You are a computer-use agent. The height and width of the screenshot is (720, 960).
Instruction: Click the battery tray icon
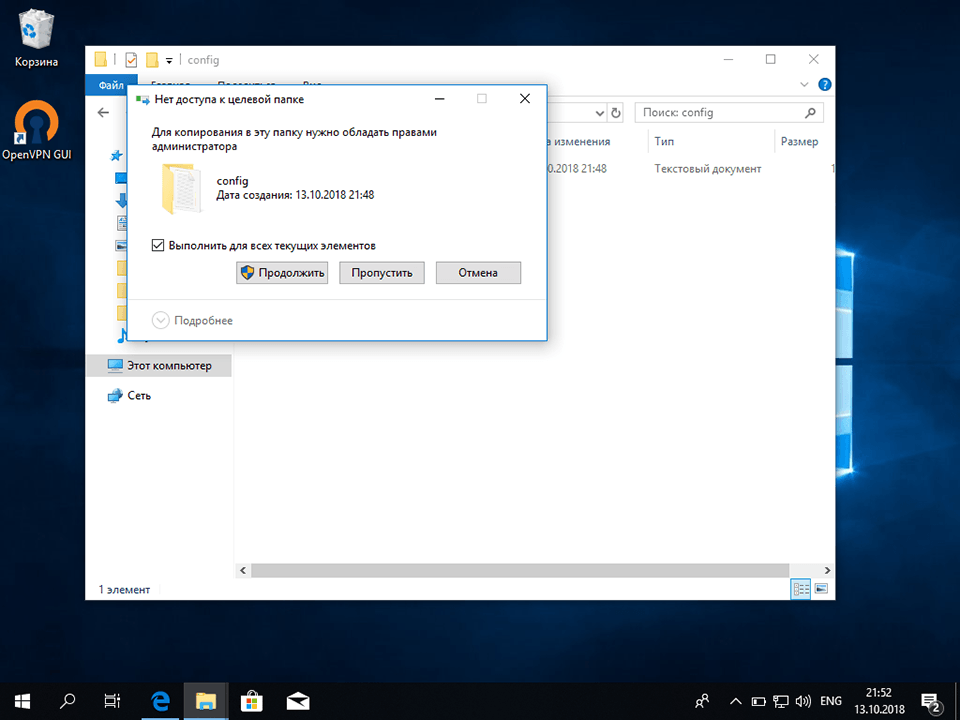[759, 701]
